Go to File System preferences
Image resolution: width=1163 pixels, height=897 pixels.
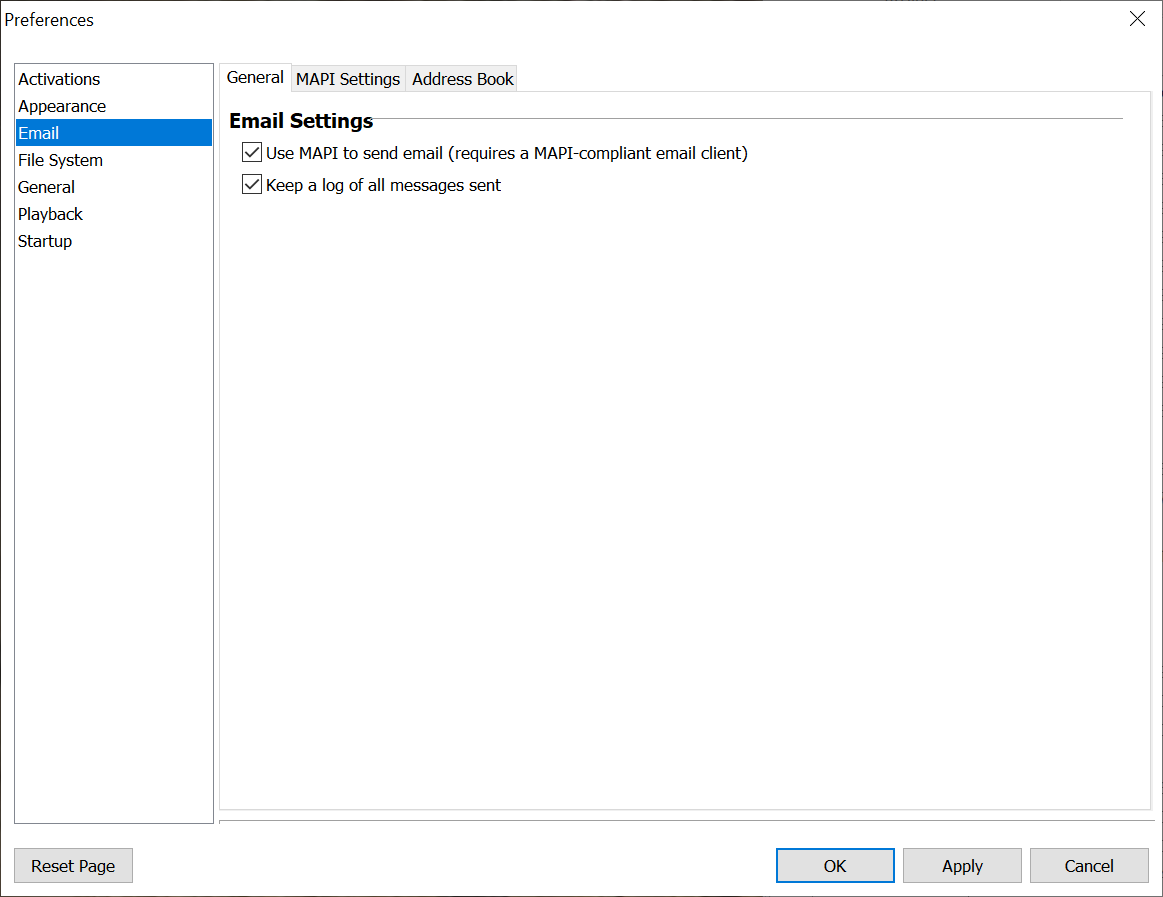click(x=60, y=160)
